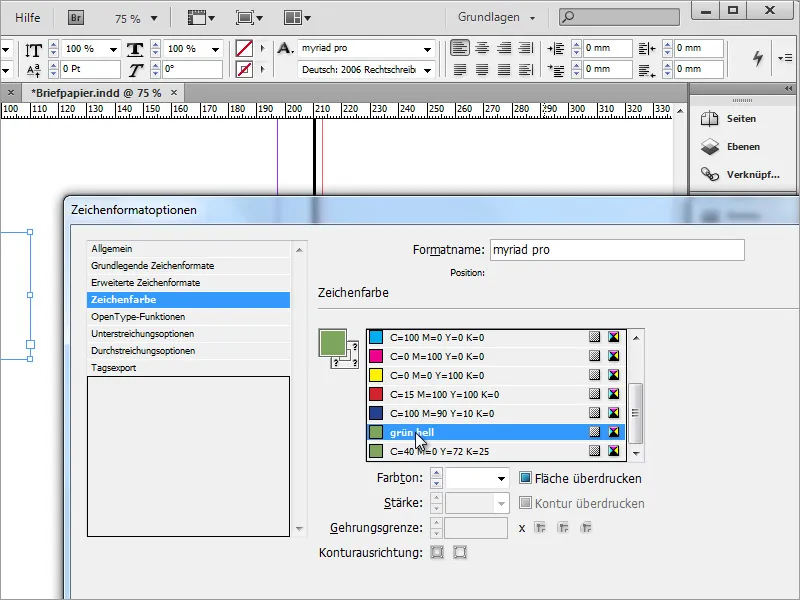
Task: Open the view options icon menu
Action: pyautogui.click(x=201, y=18)
